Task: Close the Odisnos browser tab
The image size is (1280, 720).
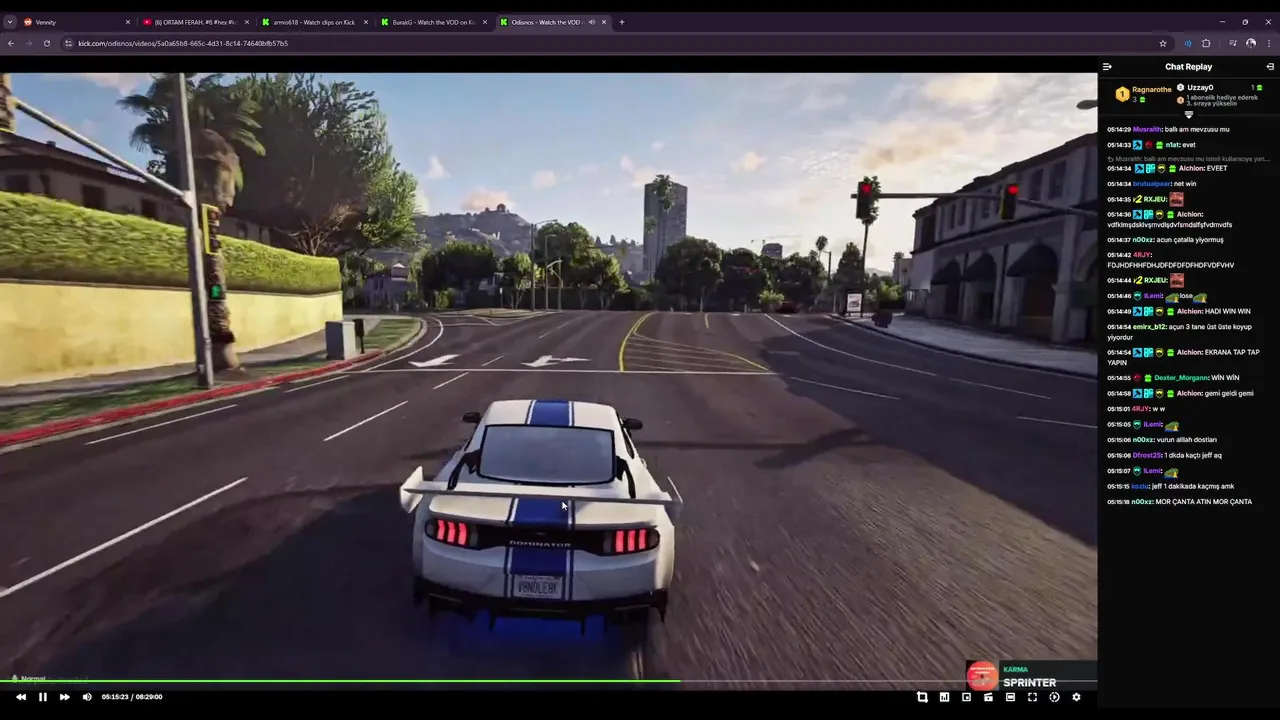Action: coord(604,22)
